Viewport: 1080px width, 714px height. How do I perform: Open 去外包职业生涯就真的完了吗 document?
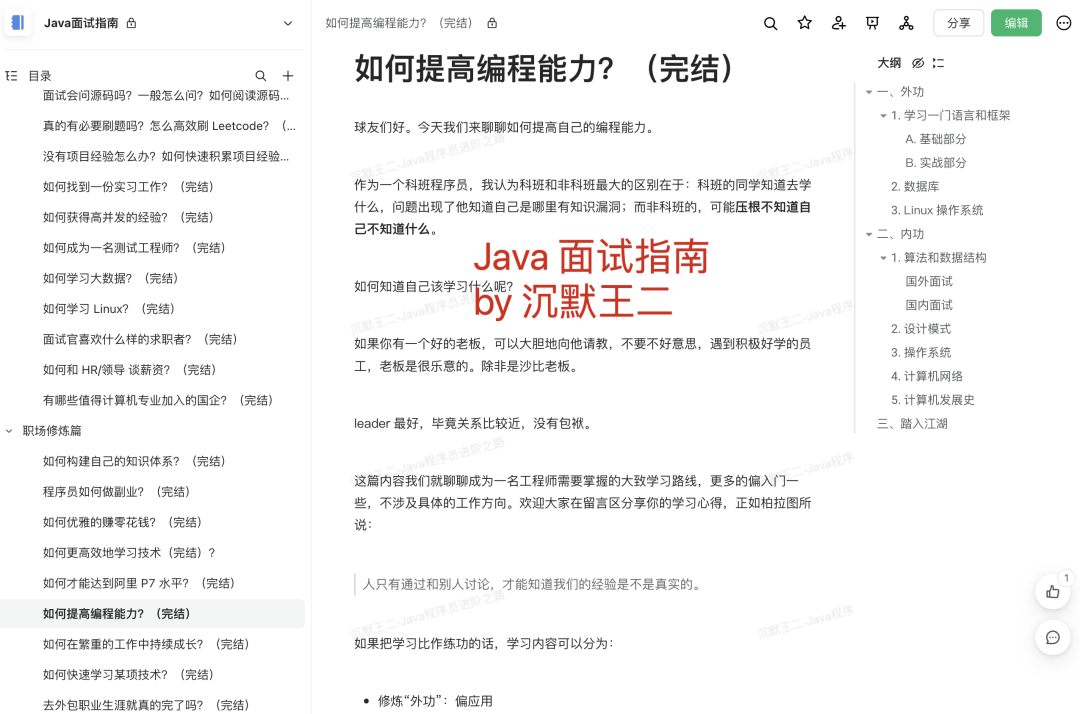(147, 705)
